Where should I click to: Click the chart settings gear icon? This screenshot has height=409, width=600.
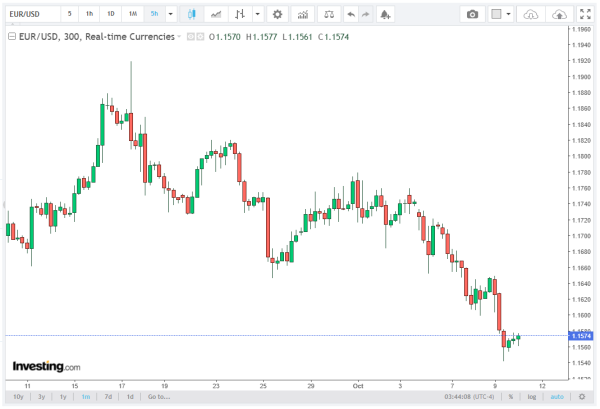click(277, 15)
